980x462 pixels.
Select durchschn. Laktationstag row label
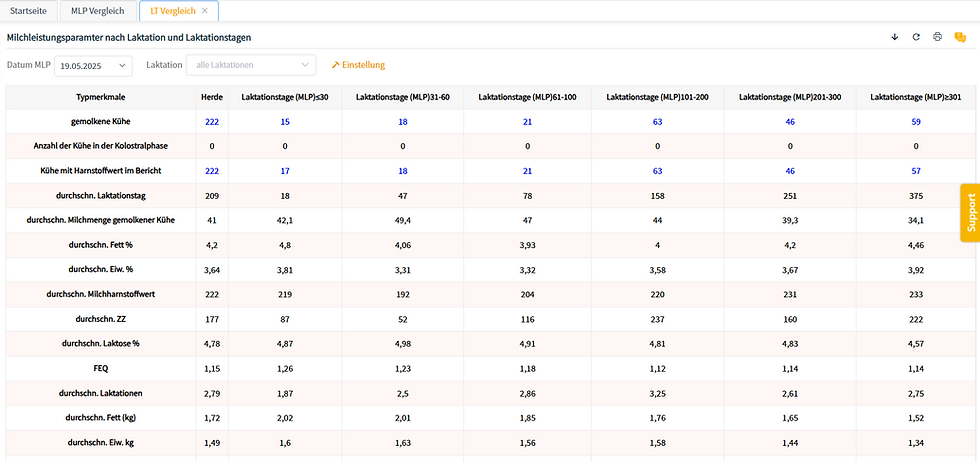pyautogui.click(x=101, y=196)
